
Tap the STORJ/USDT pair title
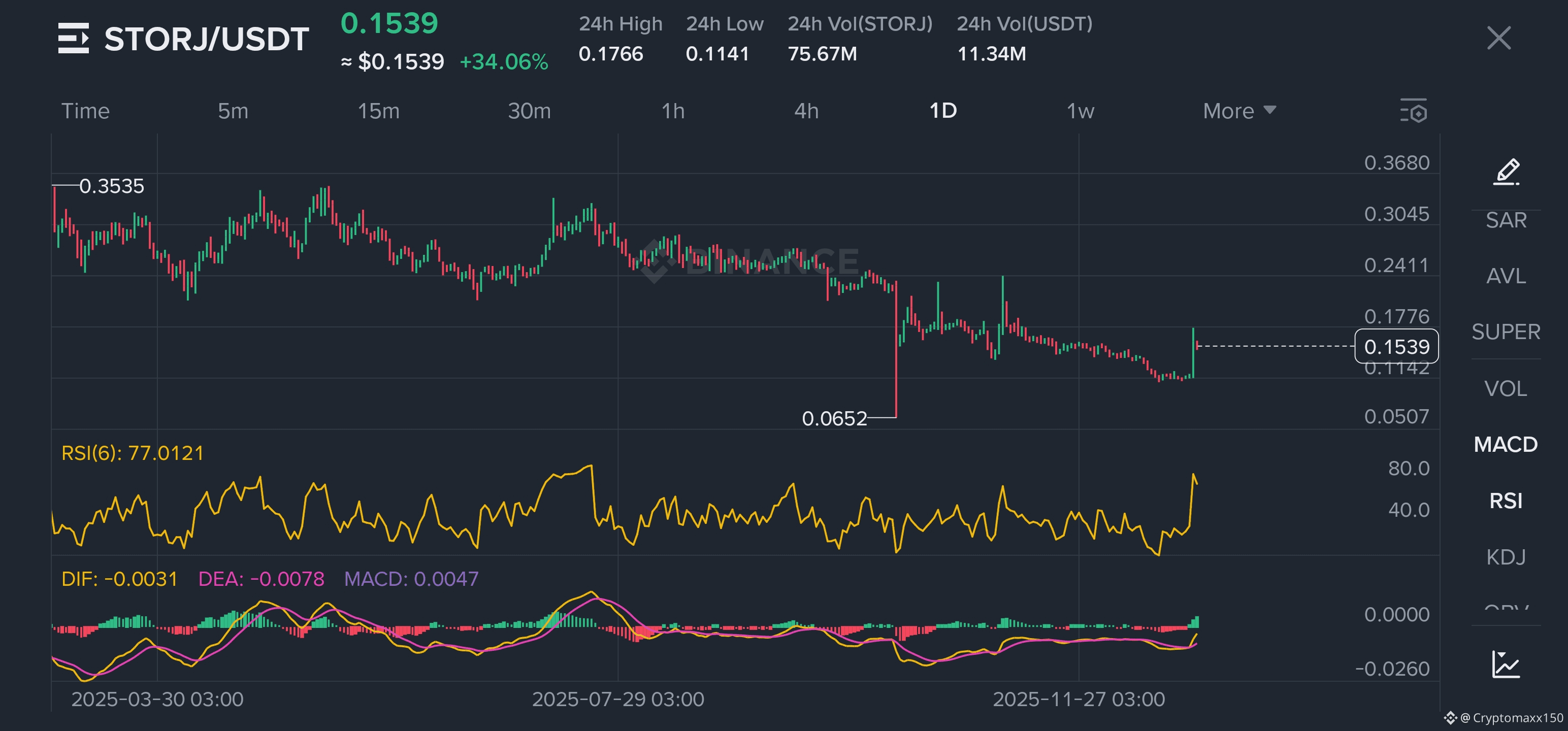(x=206, y=39)
